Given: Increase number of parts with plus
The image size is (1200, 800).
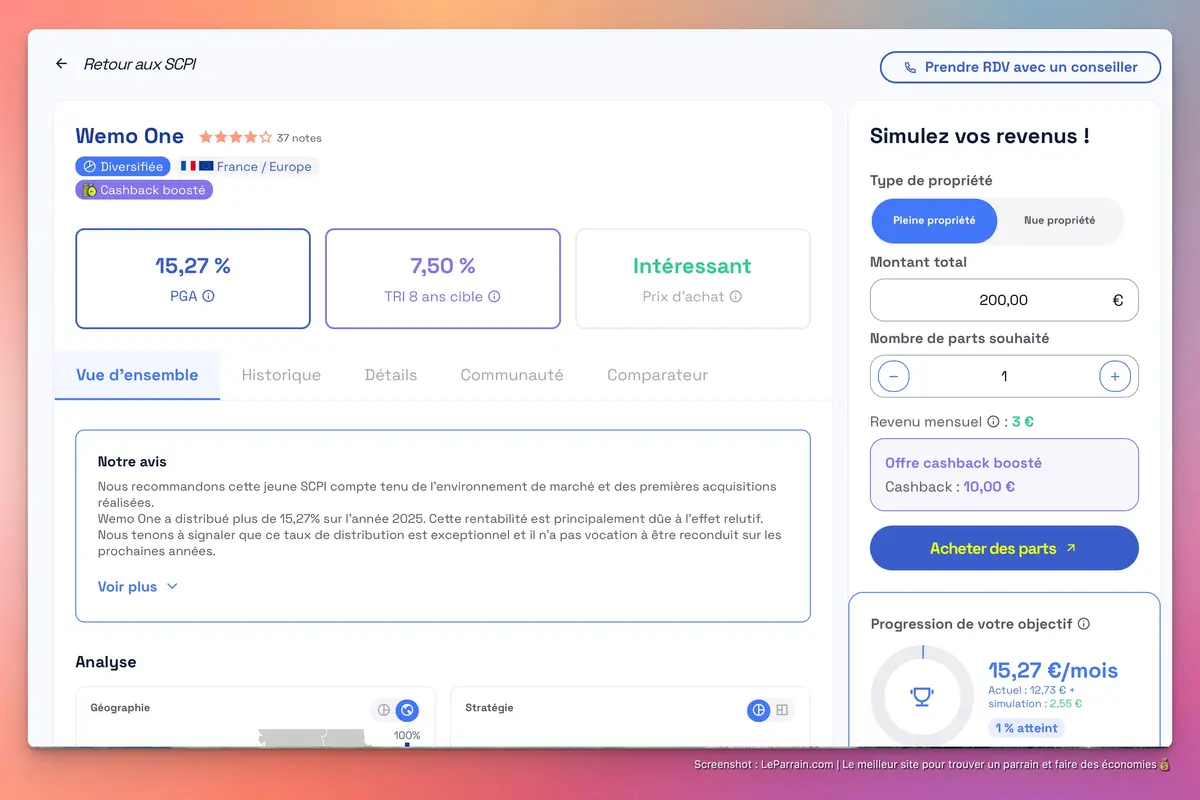Looking at the screenshot, I should tap(1115, 377).
